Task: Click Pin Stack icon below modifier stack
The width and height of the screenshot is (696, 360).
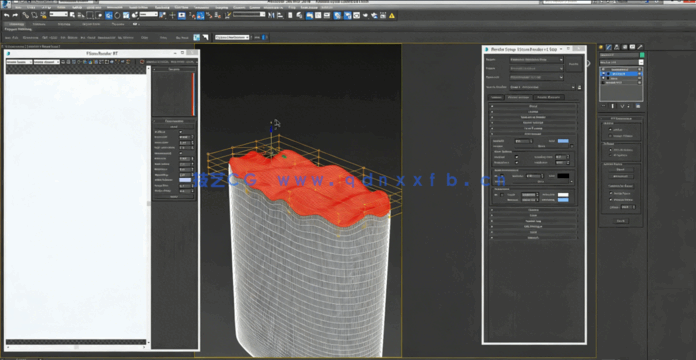Action: [x=604, y=106]
